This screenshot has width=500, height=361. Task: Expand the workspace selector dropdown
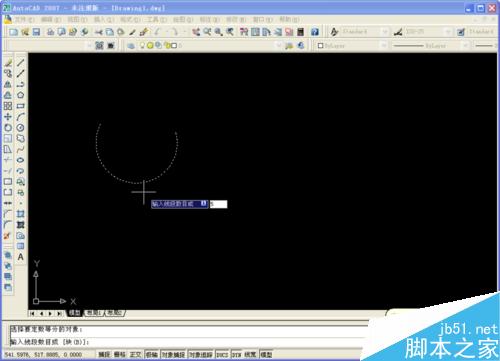89,45
